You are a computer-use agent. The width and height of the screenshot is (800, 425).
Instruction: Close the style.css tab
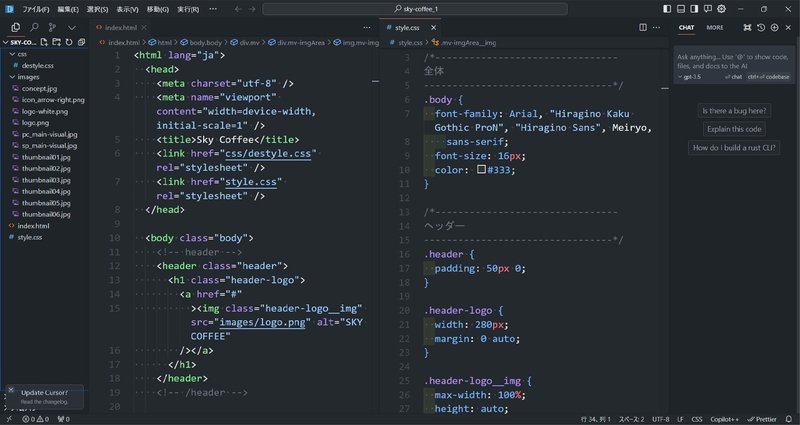[x=434, y=28]
